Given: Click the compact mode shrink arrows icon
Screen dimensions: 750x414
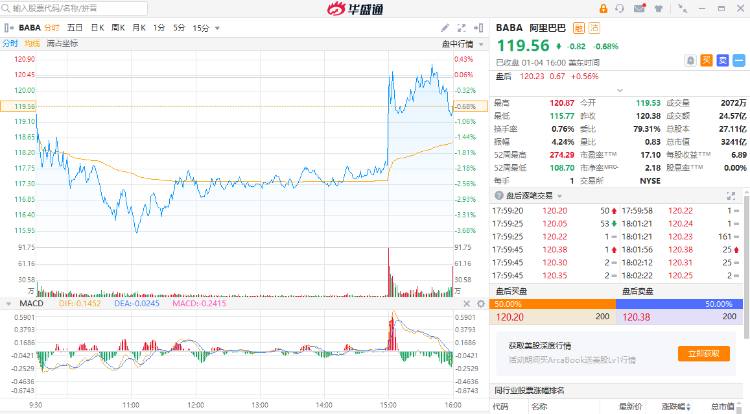Looking at the screenshot, I should (x=683, y=9).
